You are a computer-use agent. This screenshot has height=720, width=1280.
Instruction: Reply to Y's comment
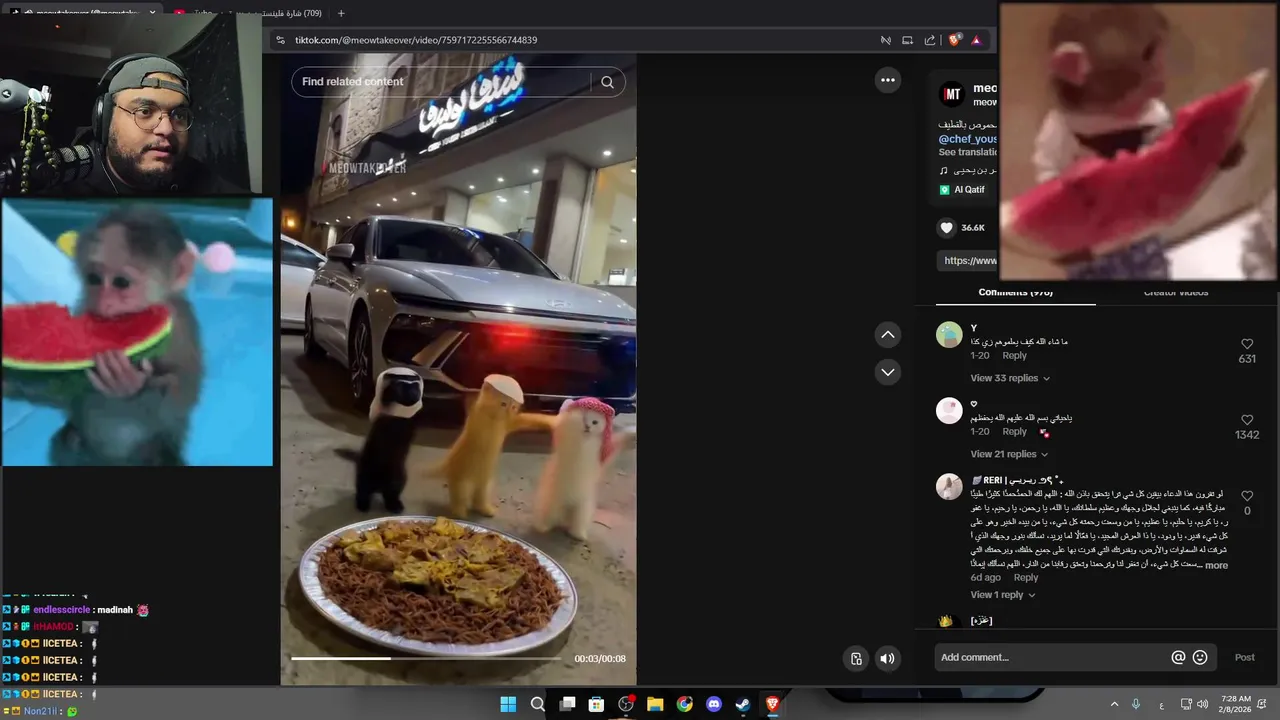tap(1014, 356)
